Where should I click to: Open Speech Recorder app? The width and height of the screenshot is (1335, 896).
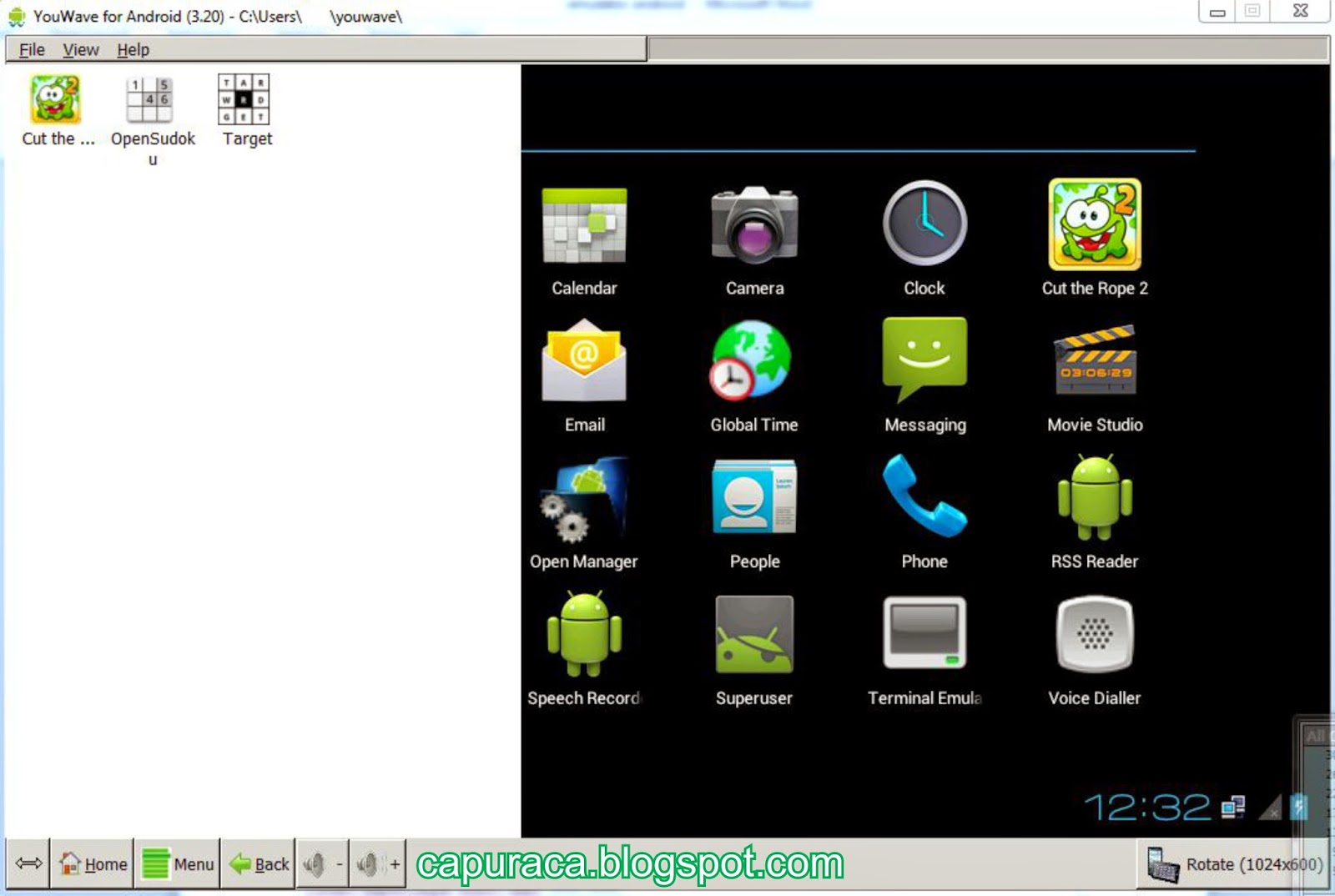(584, 650)
